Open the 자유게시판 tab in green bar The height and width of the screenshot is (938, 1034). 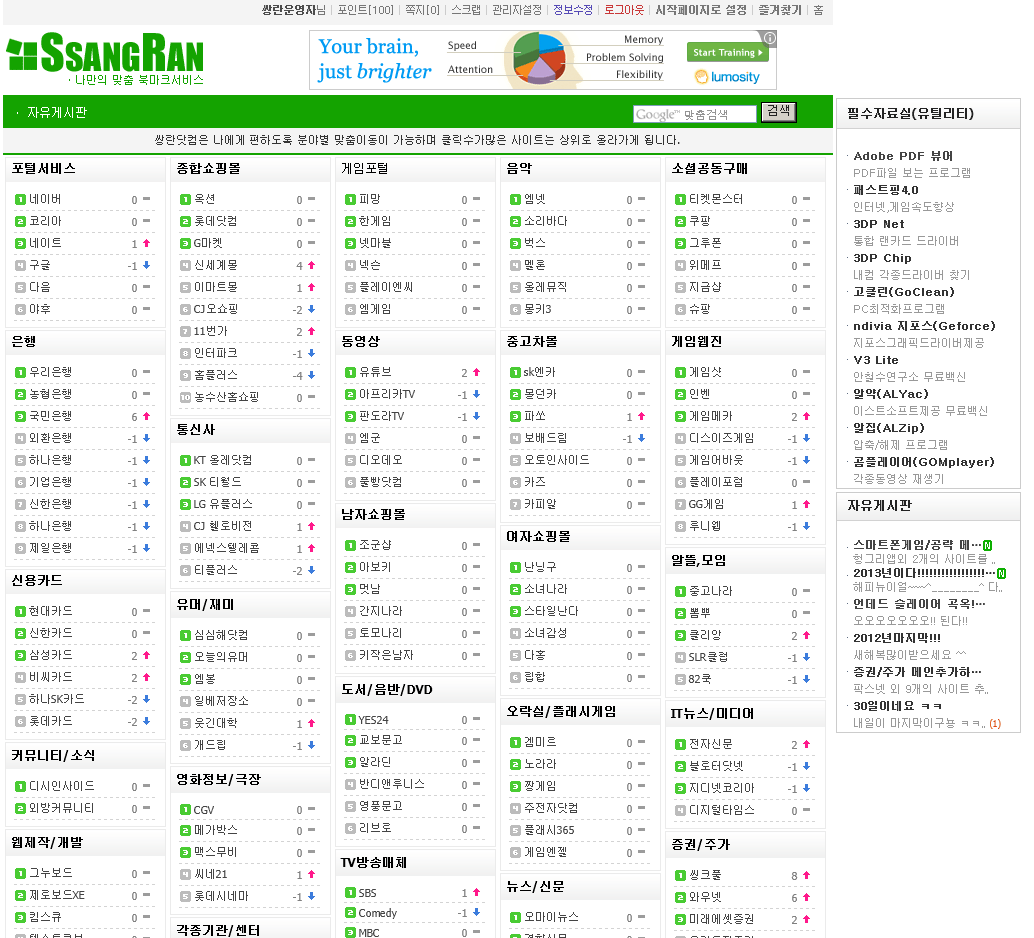(x=57, y=112)
